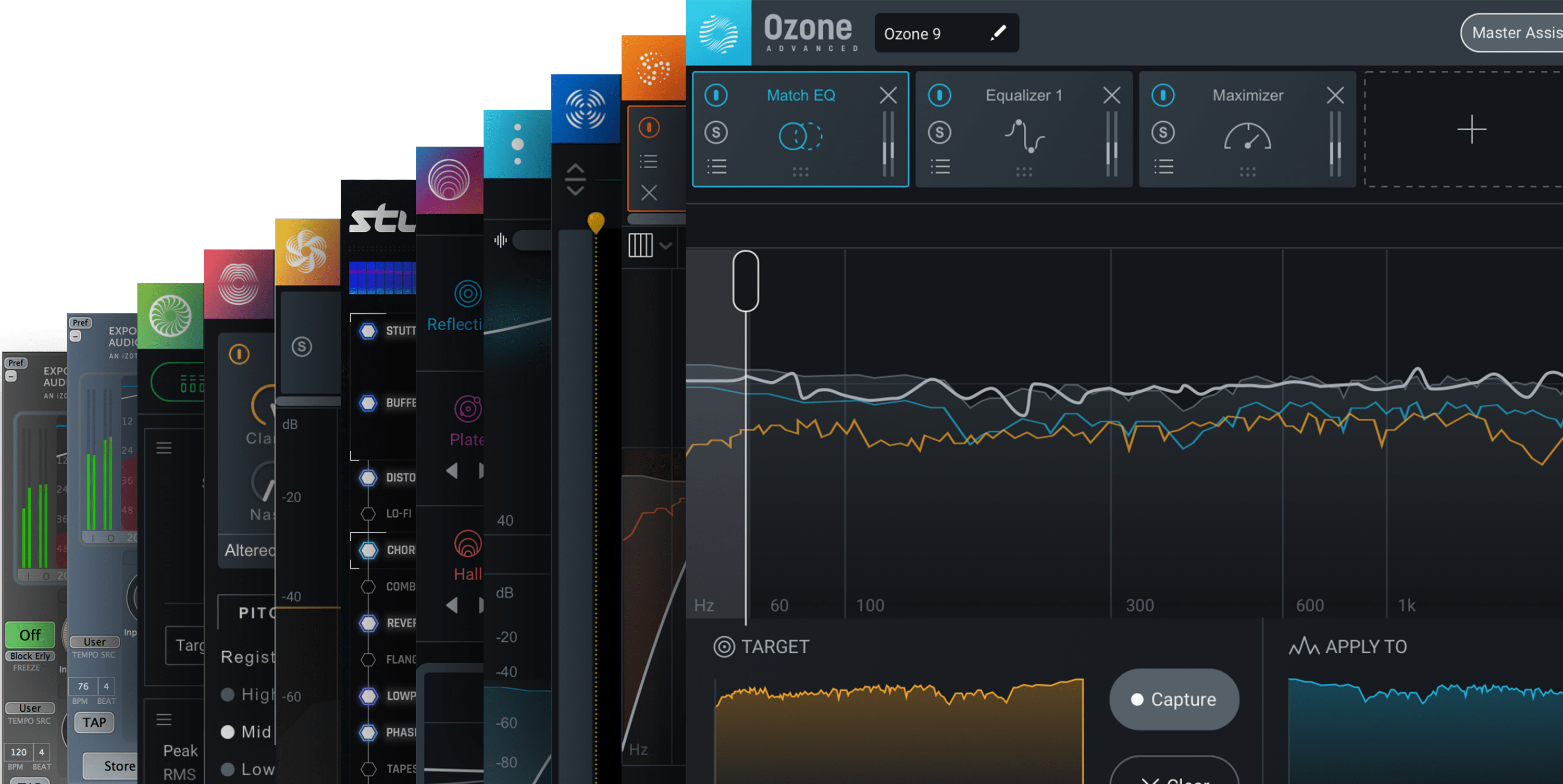The height and width of the screenshot is (784, 1563).
Task: Solo the Match EQ module
Action: pos(716,132)
